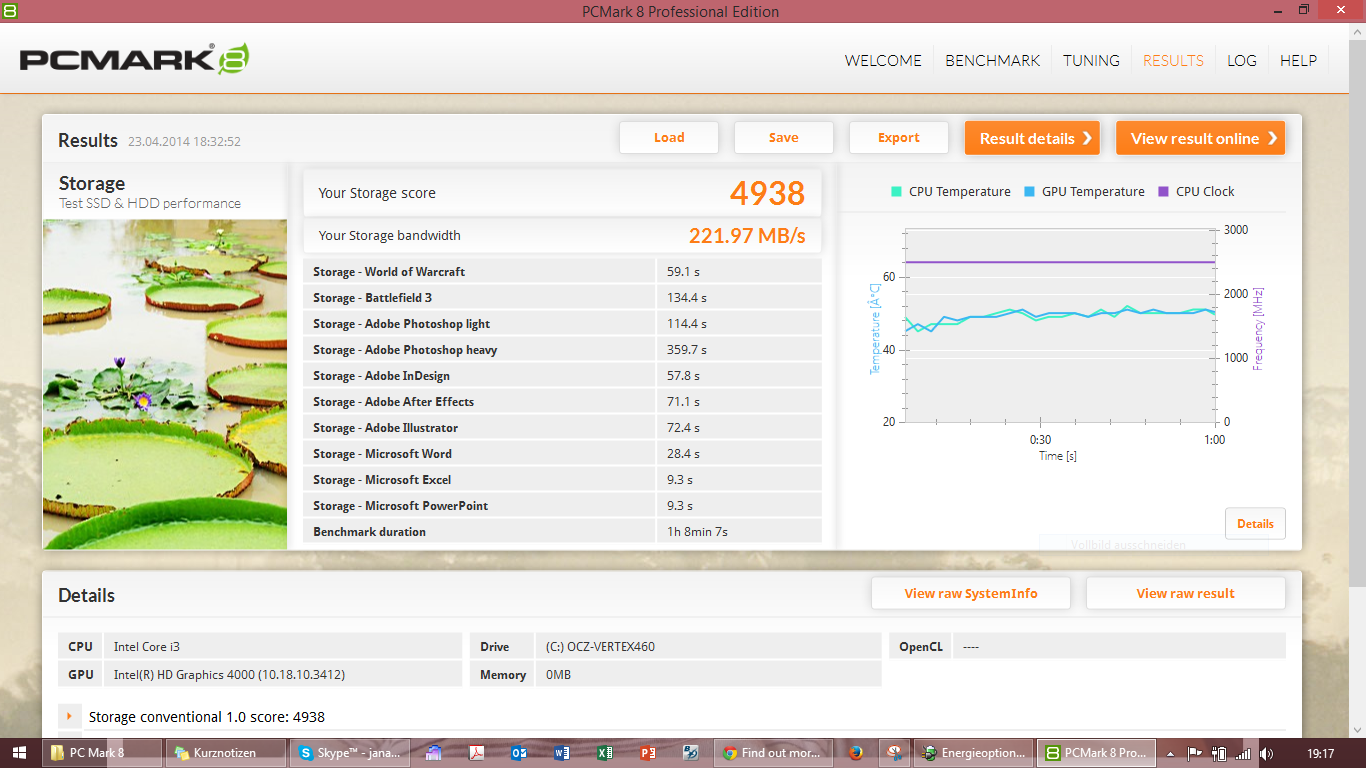This screenshot has height=768, width=1366.
Task: Toggle CPU Temperature legend swatch
Action: click(896, 191)
